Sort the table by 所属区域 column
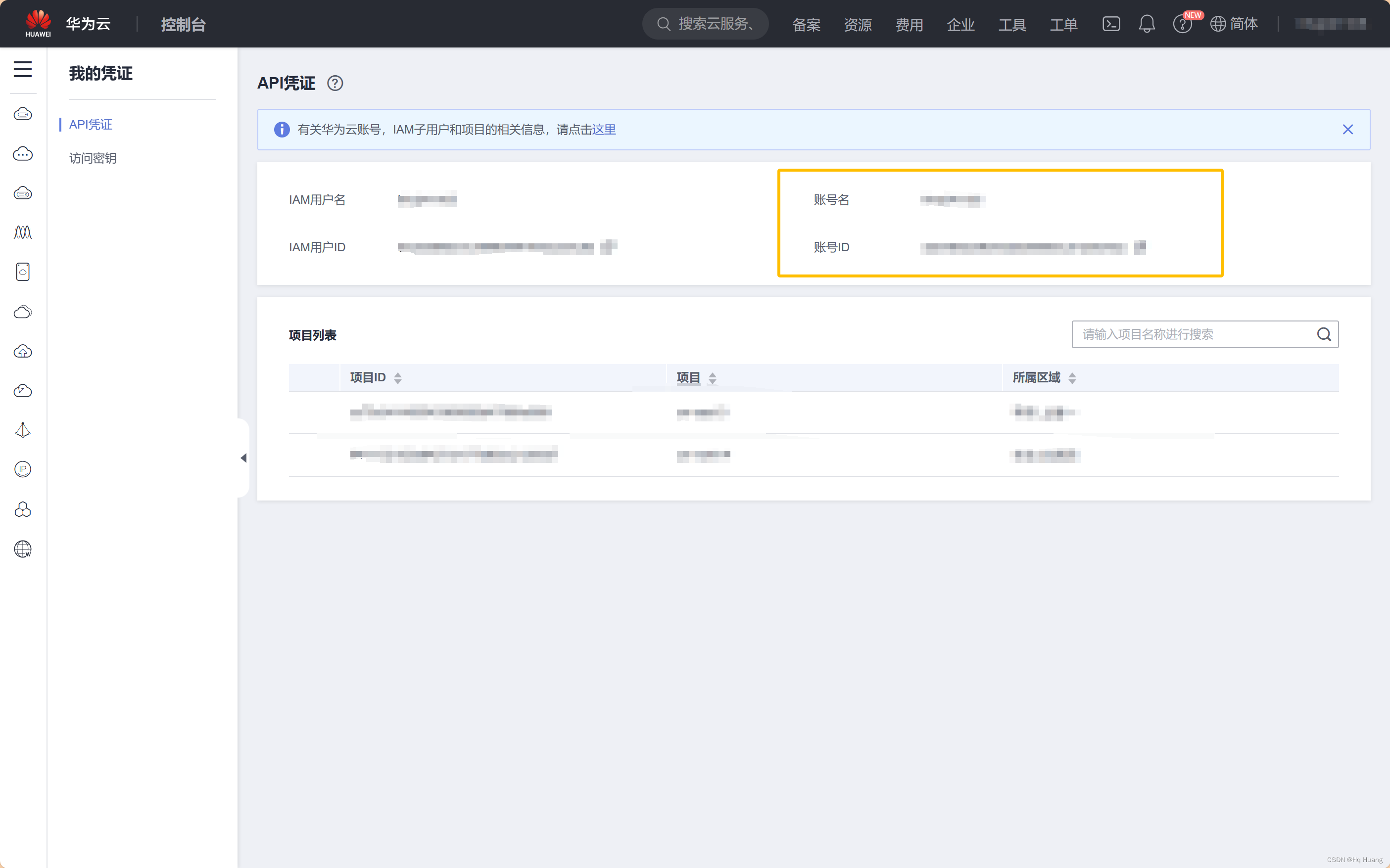The width and height of the screenshot is (1390, 868). point(1072,378)
